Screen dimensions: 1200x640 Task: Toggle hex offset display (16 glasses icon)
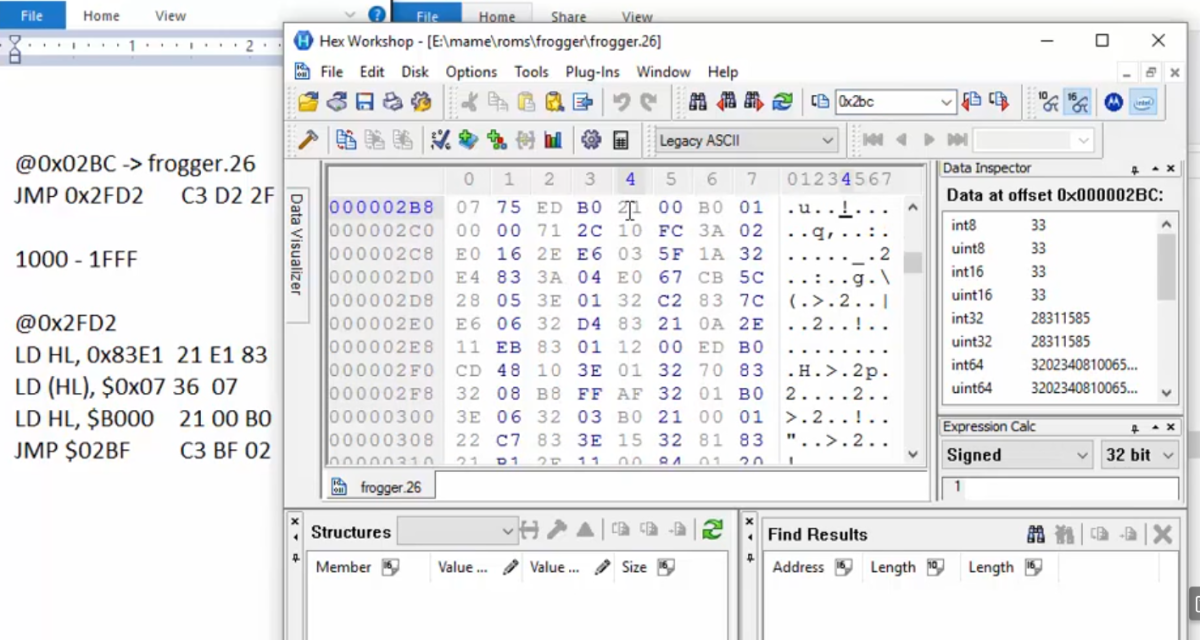click(1077, 102)
